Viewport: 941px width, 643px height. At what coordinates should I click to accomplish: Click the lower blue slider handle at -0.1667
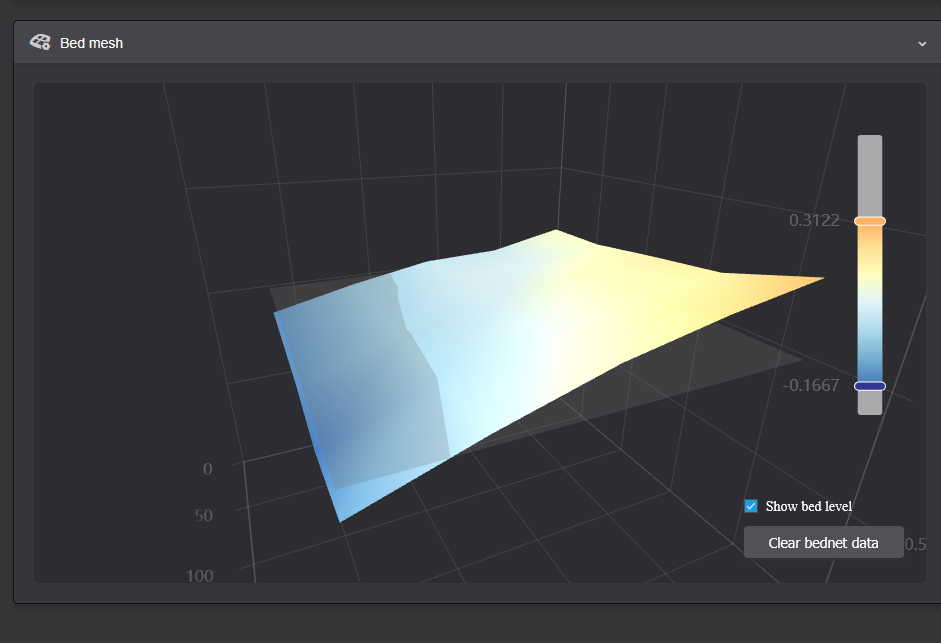coord(870,386)
